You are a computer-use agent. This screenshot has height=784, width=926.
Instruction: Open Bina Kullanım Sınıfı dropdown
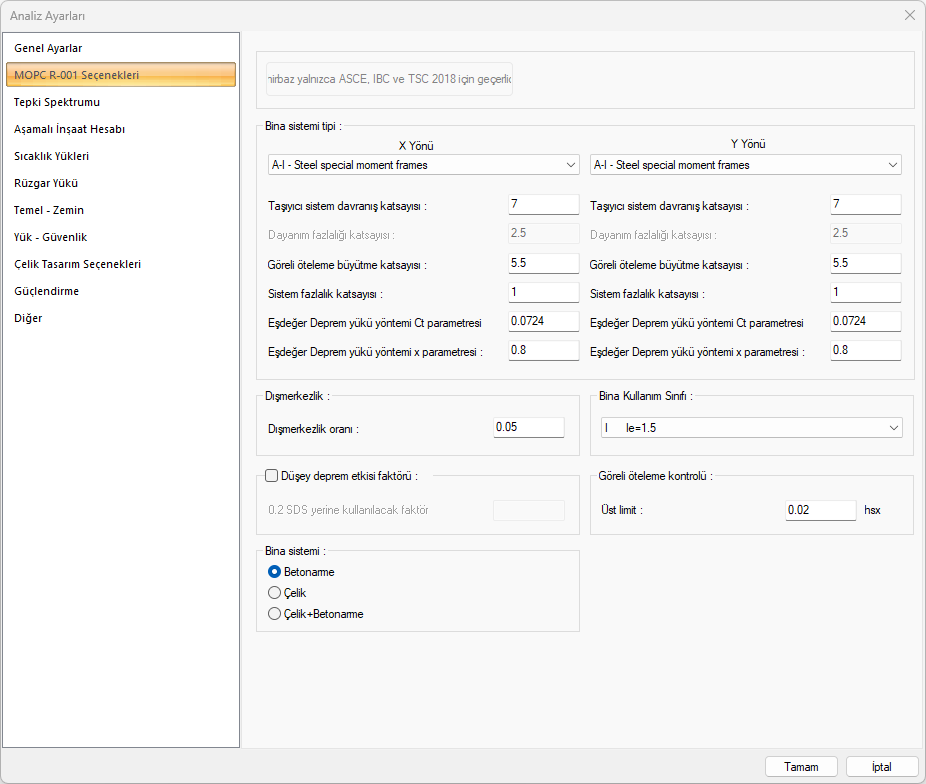coord(750,428)
